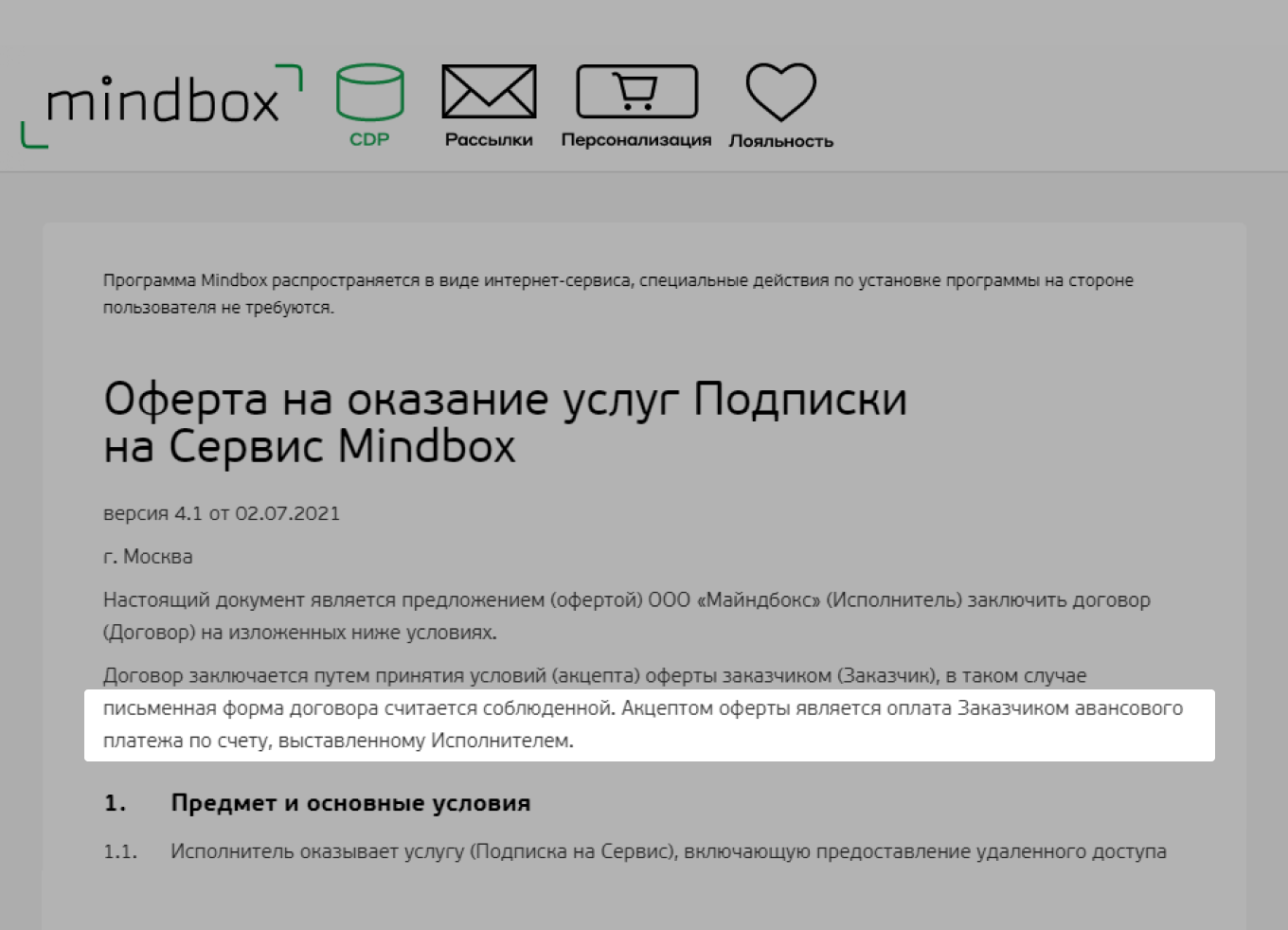
Task: Click the Предмет и основные условия heading
Action: (350, 803)
